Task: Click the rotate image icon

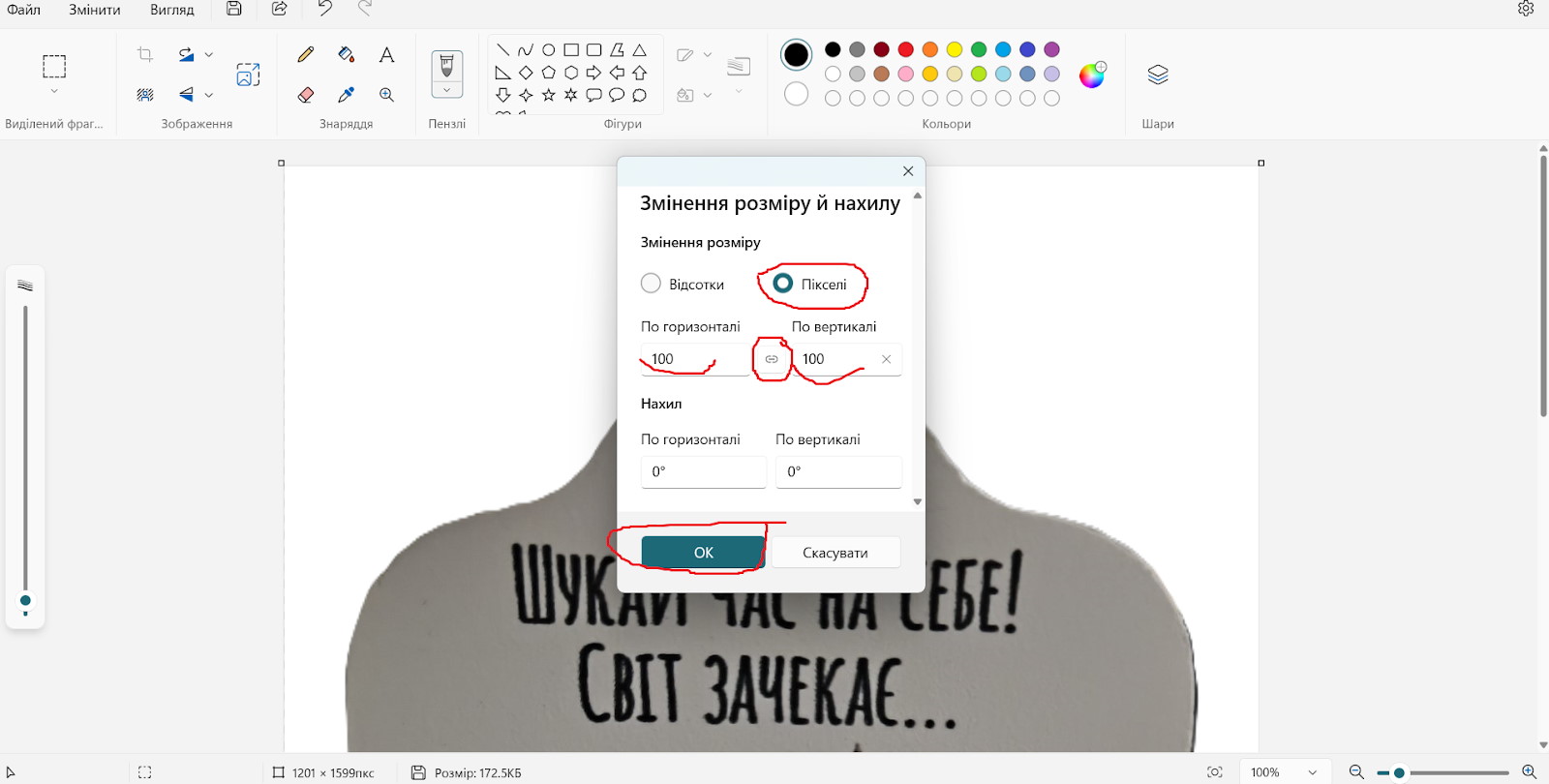Action: (186, 54)
